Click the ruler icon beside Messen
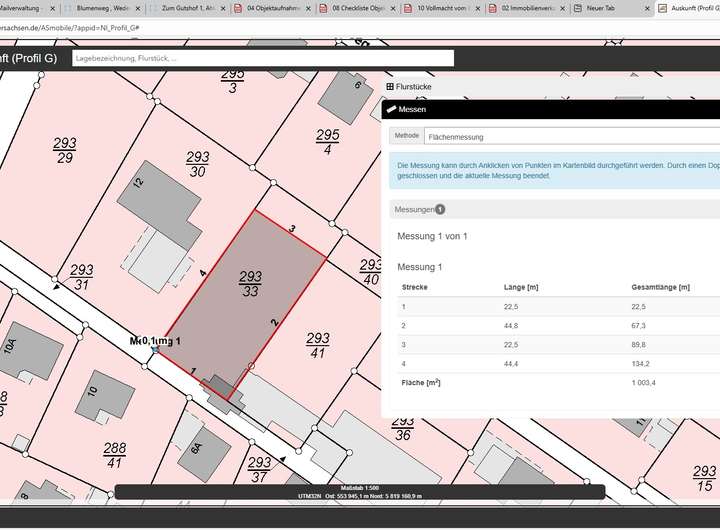 [391, 109]
